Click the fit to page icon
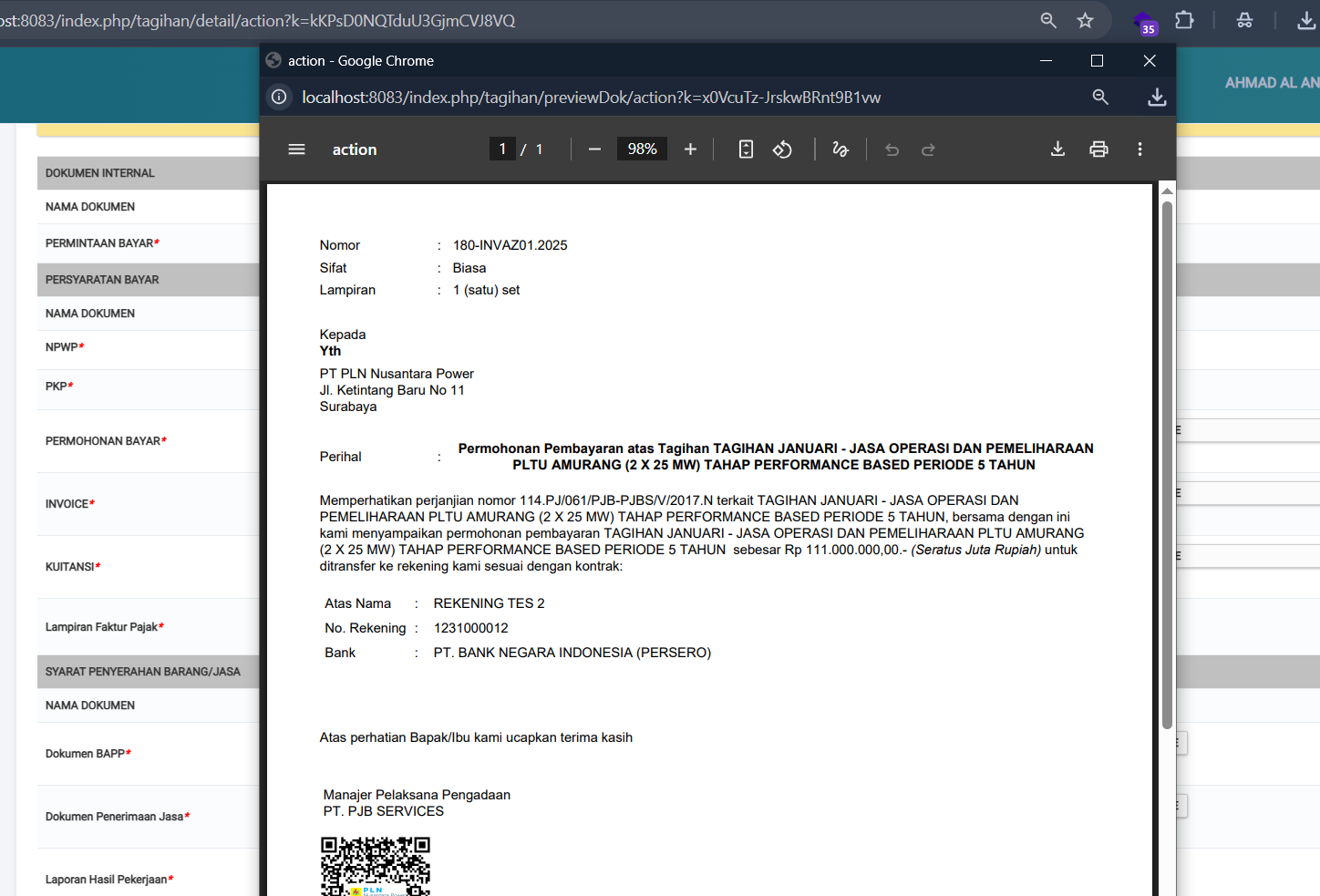Viewport: 1320px width, 896px height. point(746,149)
